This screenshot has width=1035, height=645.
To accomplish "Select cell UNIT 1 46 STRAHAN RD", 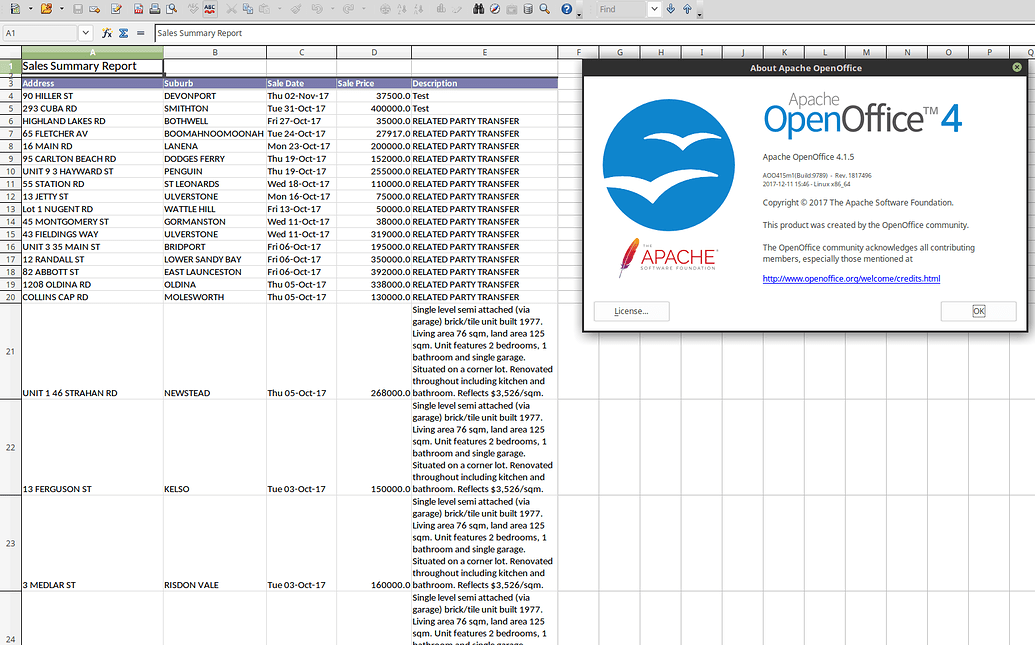I will pos(92,351).
